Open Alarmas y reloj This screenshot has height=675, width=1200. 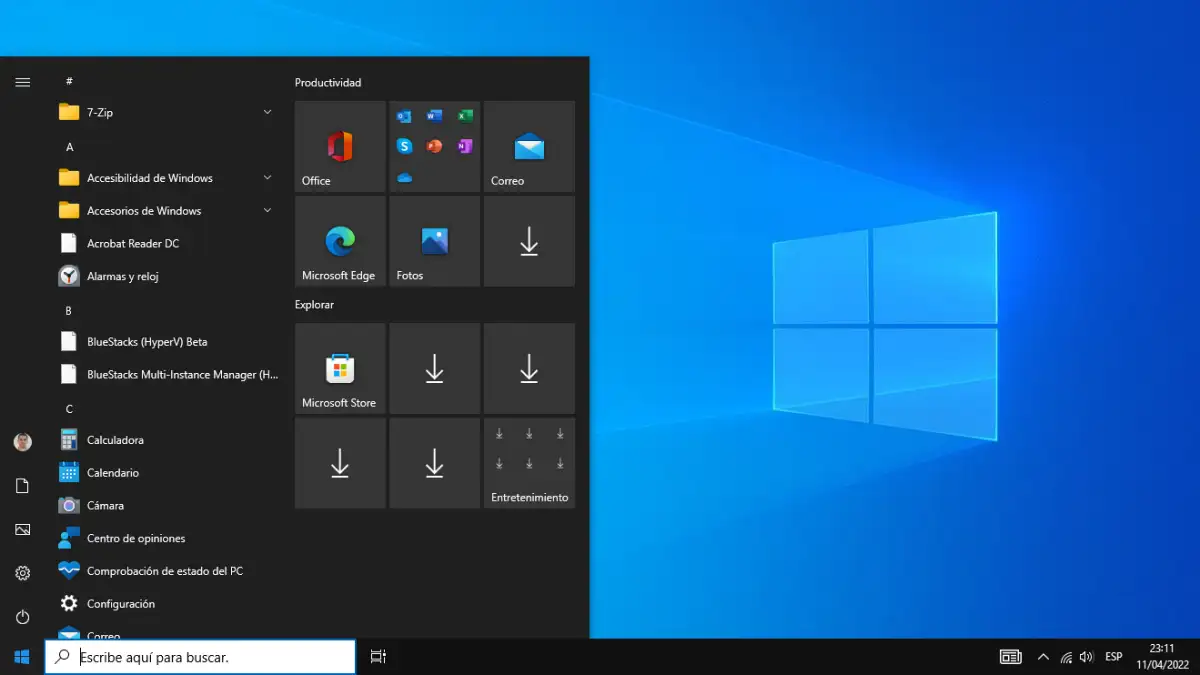[x=170, y=276]
